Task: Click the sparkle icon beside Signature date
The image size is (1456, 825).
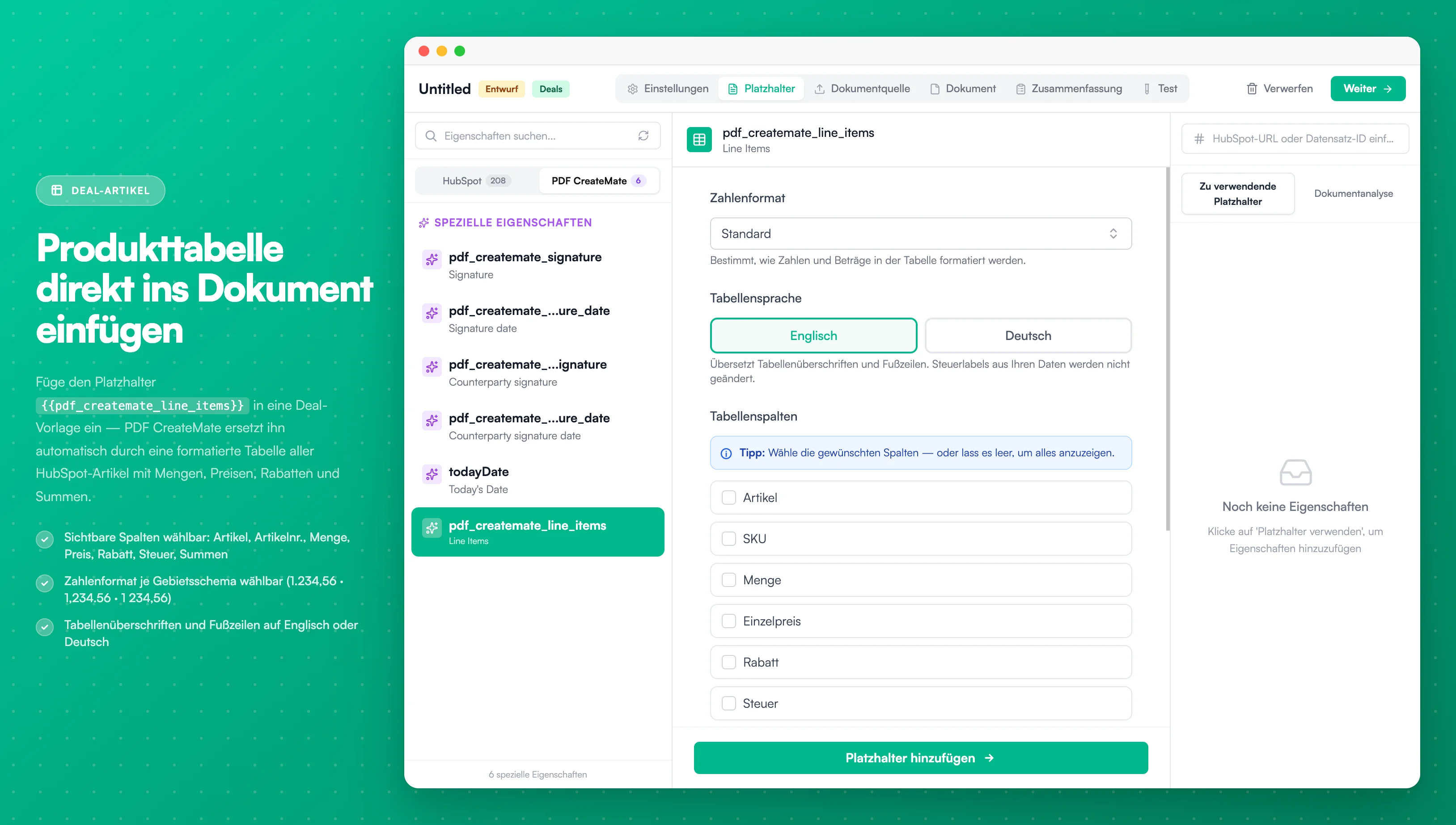Action: tap(432, 313)
